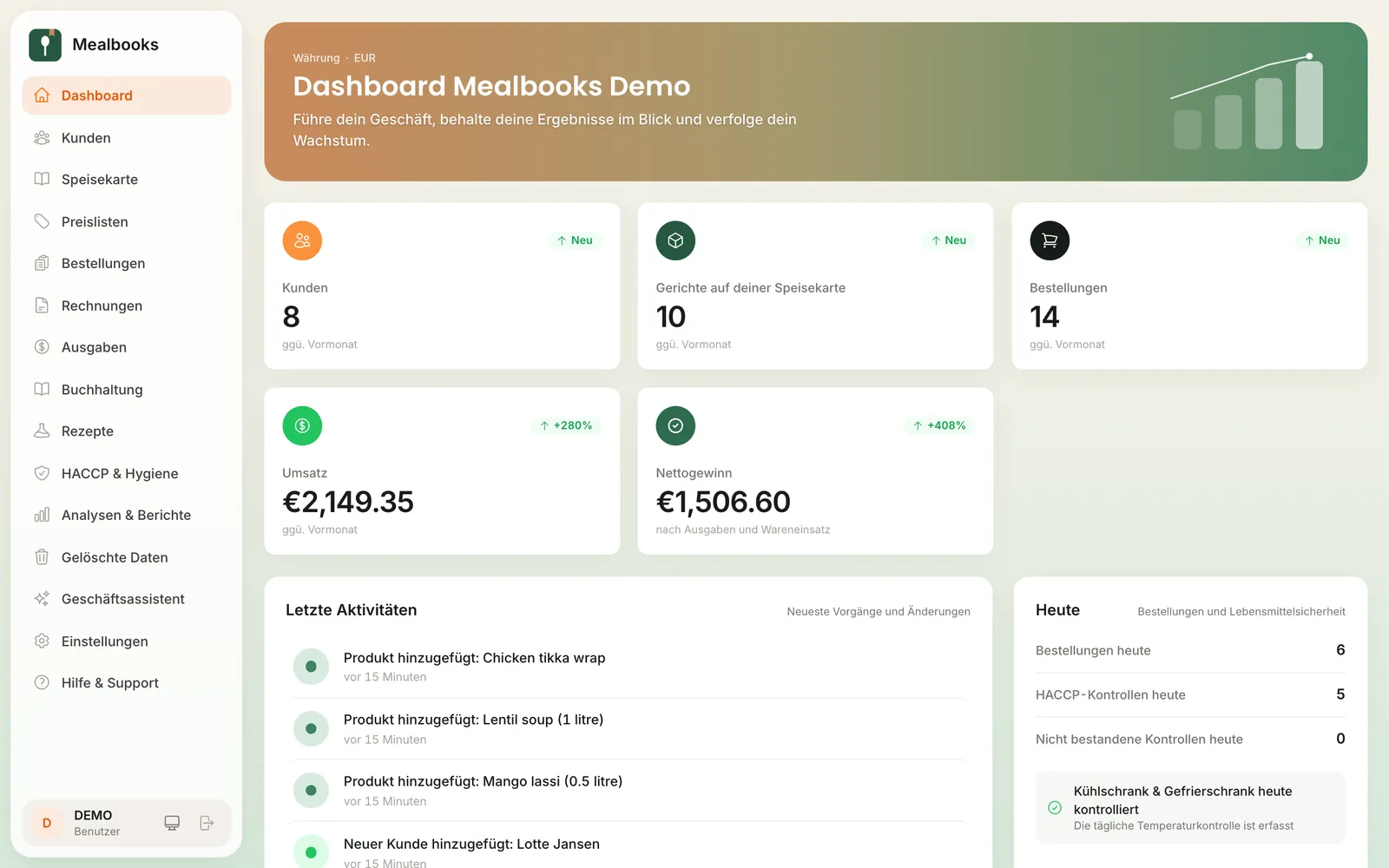Click the growth chart graphic in banner
This screenshot has width=1389, height=868.
click(1247, 102)
